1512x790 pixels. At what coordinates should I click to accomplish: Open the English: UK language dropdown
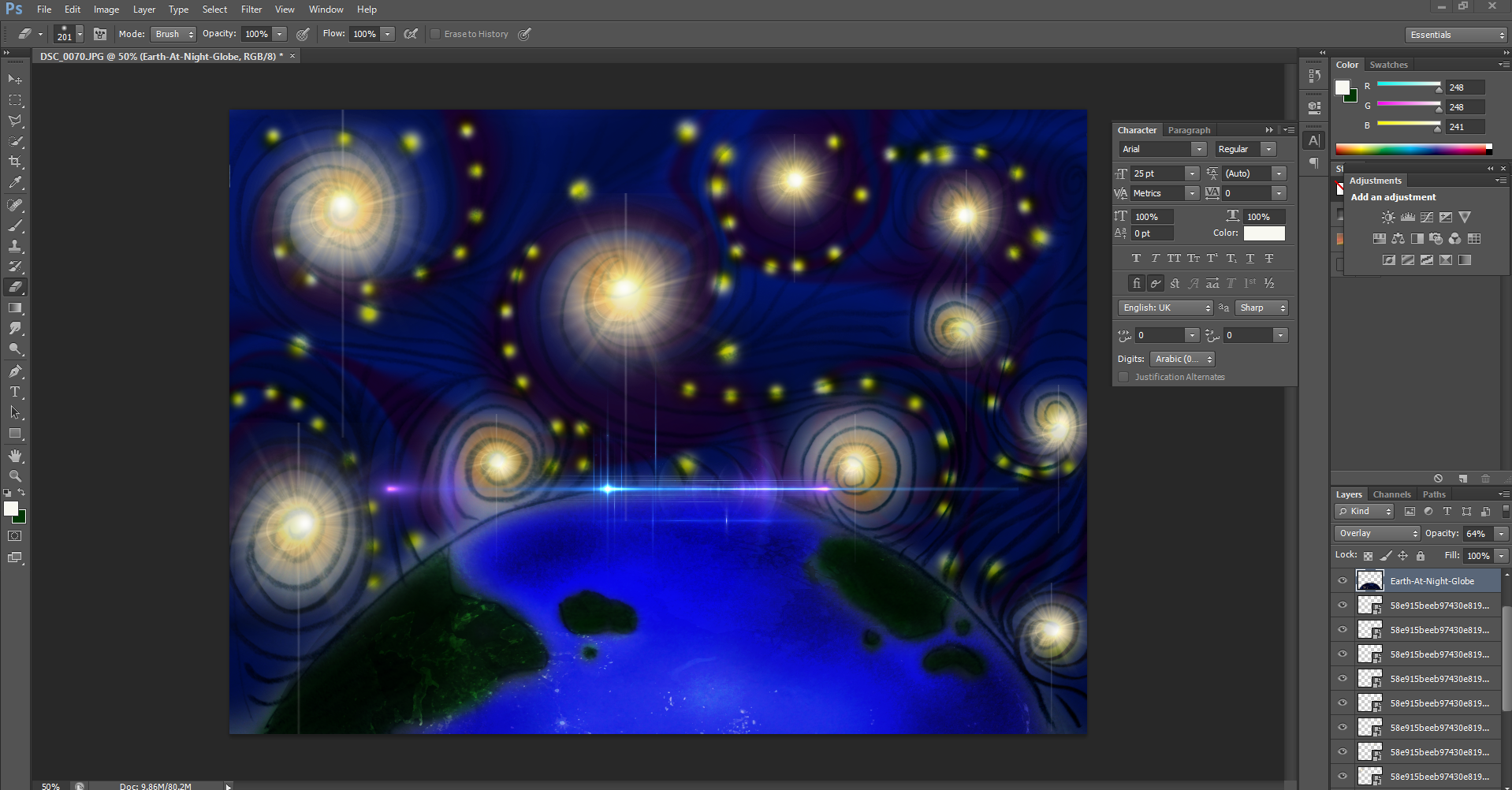click(1165, 307)
